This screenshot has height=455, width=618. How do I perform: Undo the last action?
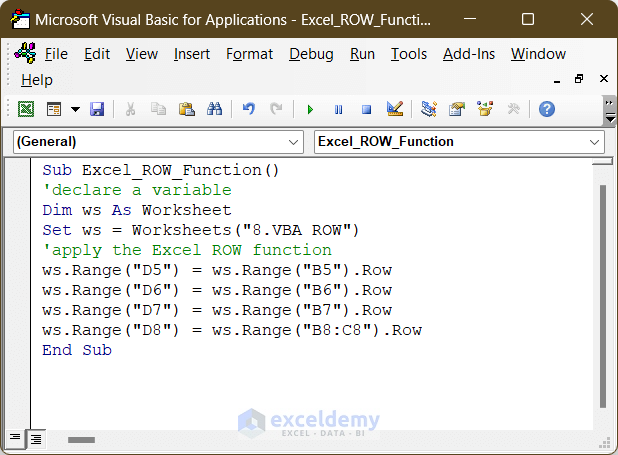(x=248, y=109)
